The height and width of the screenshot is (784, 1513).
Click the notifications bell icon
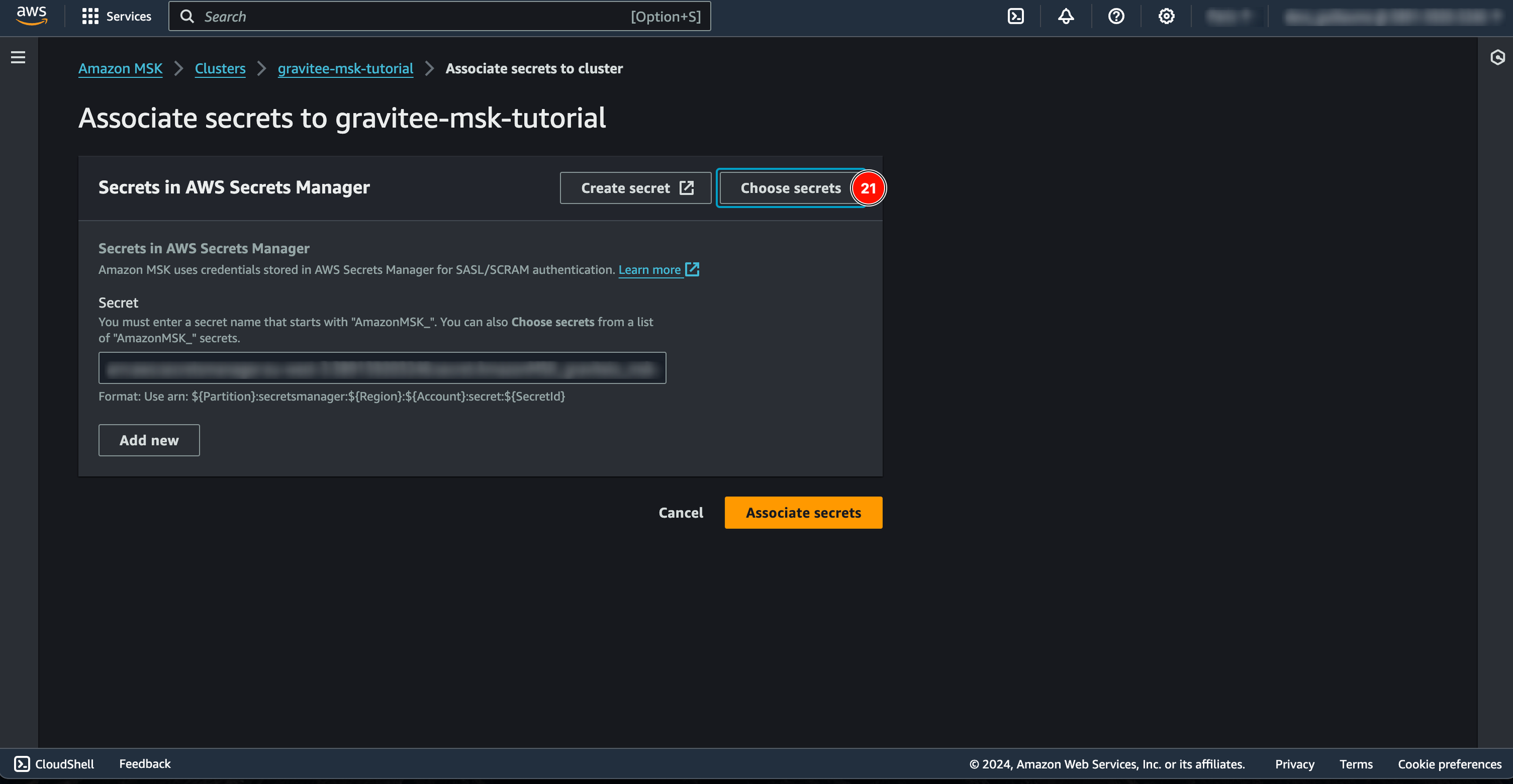(1065, 16)
